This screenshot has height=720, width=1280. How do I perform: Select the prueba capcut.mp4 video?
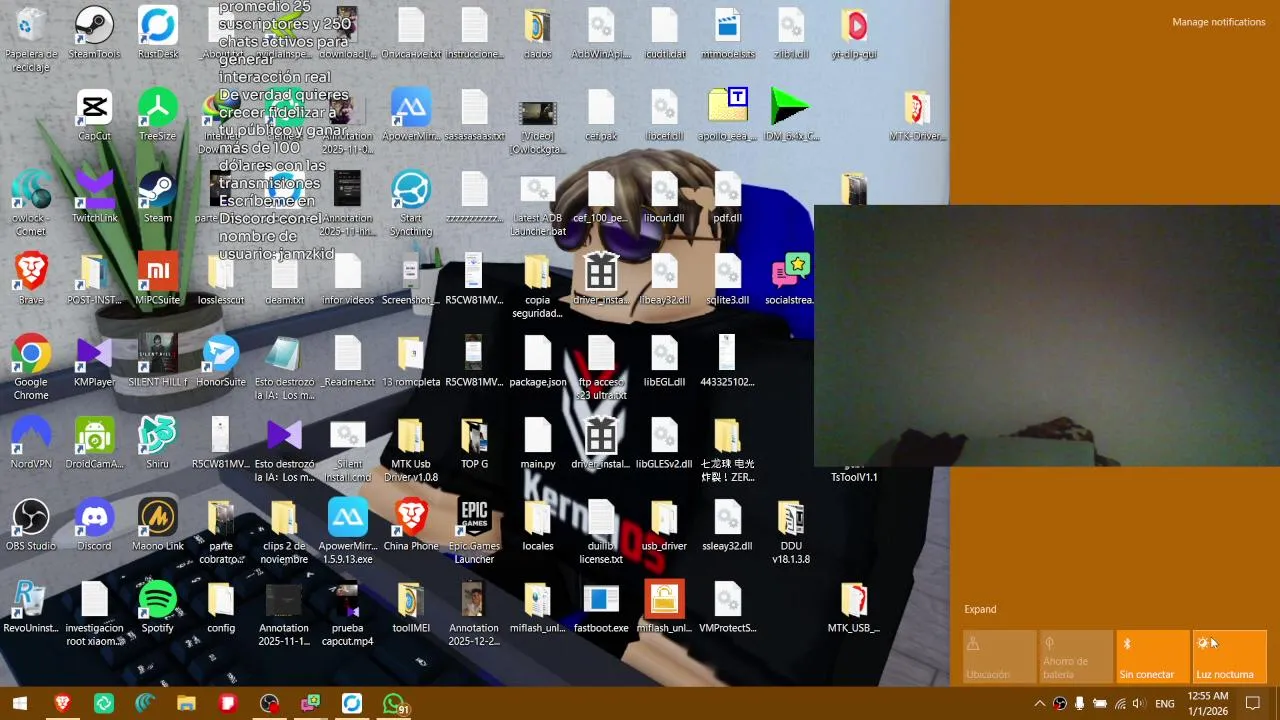[x=347, y=613]
